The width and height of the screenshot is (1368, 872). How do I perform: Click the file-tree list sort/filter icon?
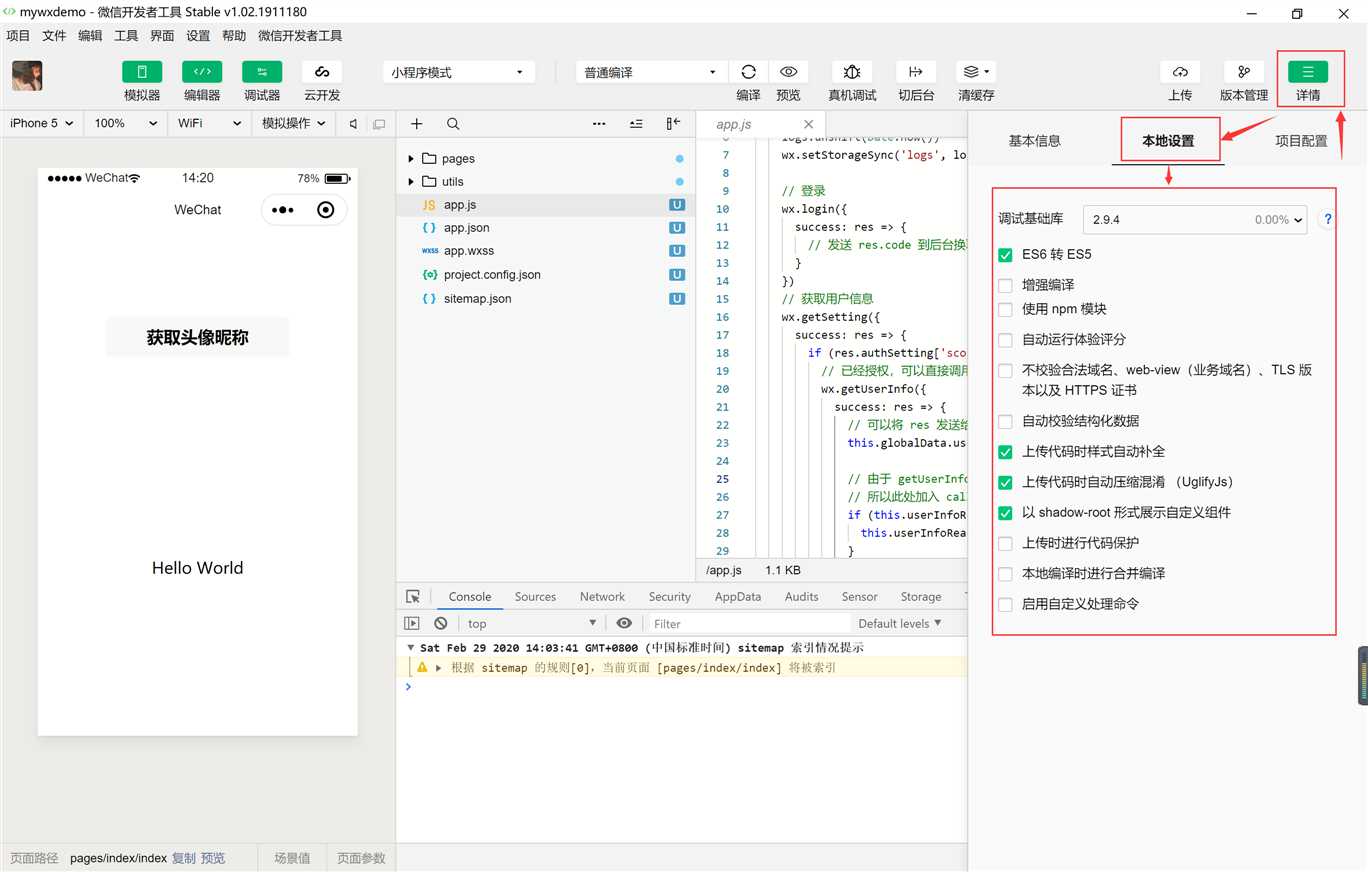coord(636,124)
